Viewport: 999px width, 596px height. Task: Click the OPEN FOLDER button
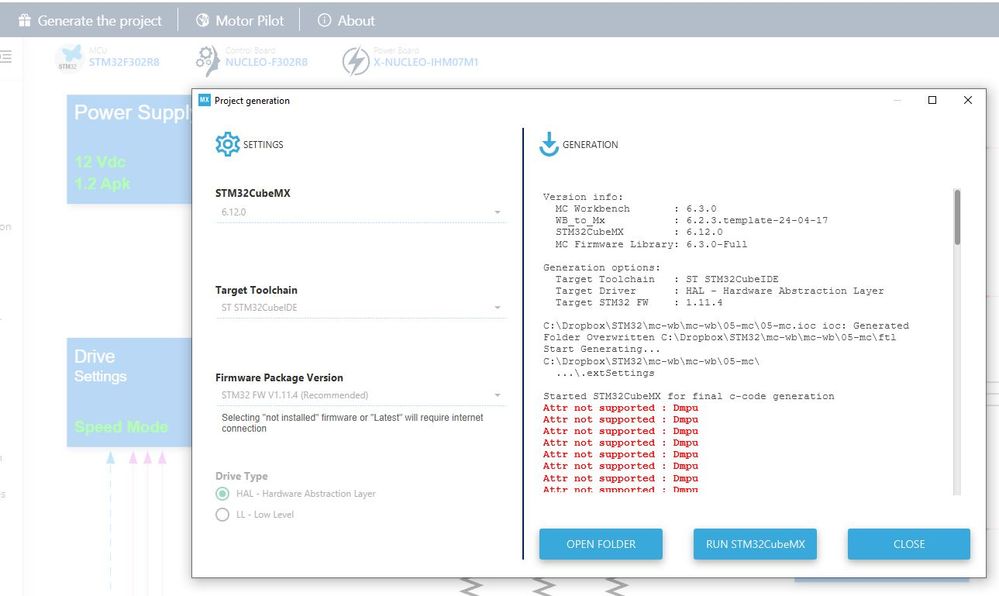[x=601, y=544]
